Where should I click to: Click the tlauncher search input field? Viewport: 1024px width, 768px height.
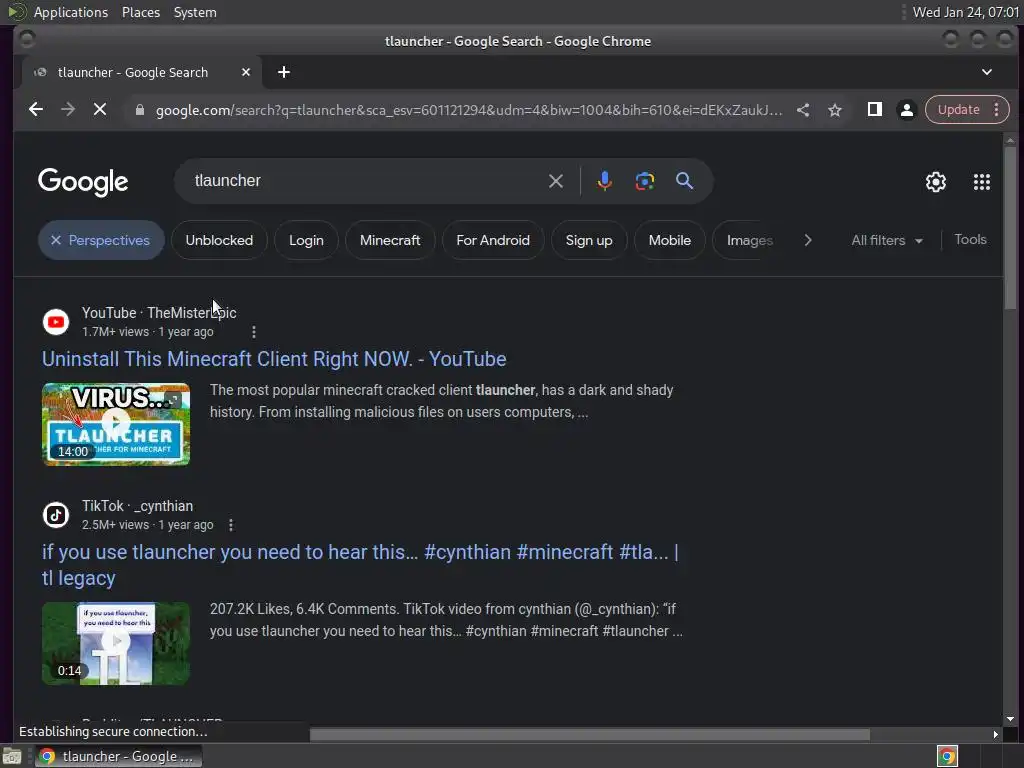point(366,181)
